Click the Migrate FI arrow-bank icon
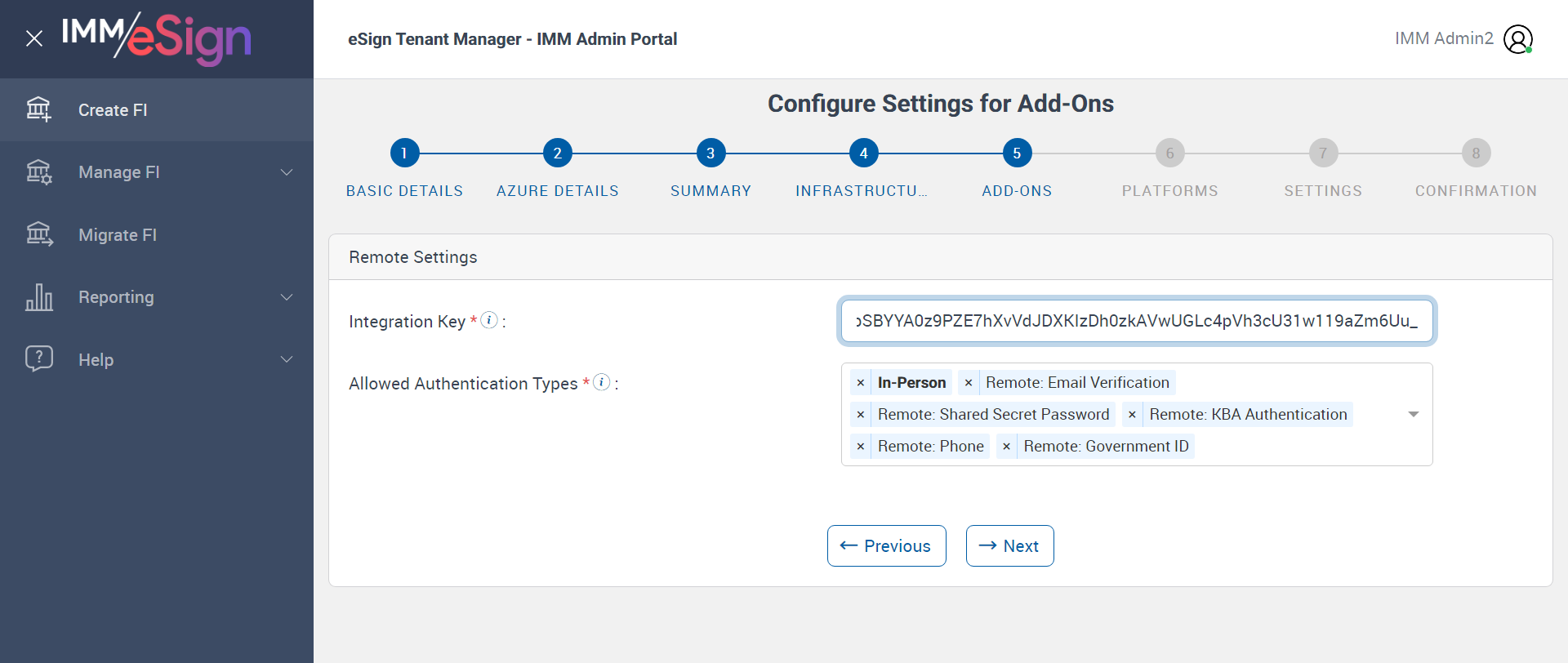 [38, 235]
